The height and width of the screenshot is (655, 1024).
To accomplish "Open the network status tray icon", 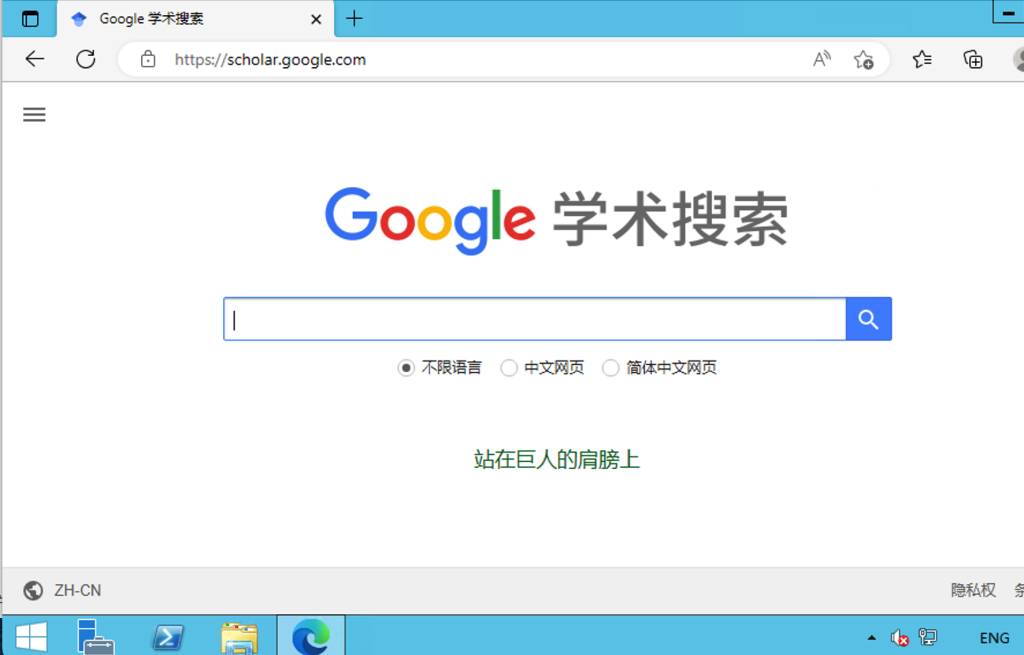I will point(927,637).
